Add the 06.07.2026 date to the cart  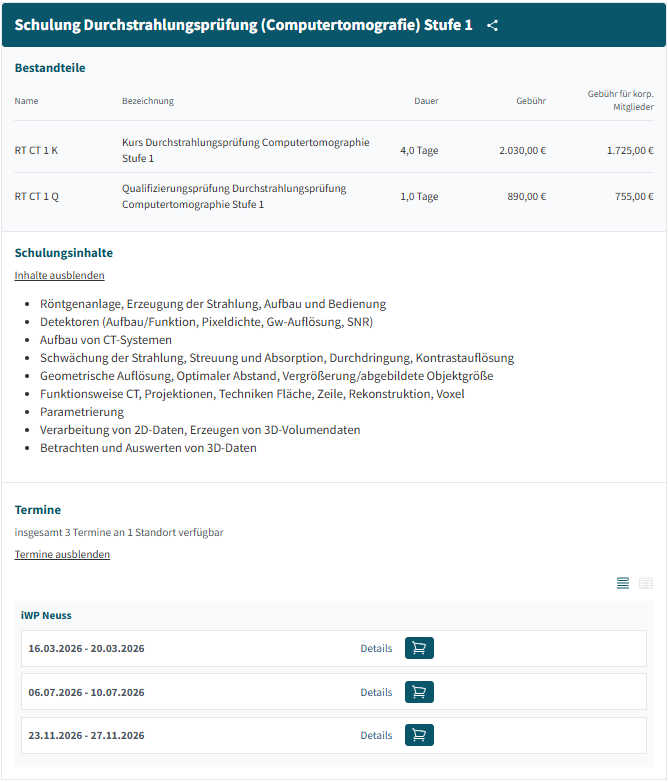pos(419,692)
